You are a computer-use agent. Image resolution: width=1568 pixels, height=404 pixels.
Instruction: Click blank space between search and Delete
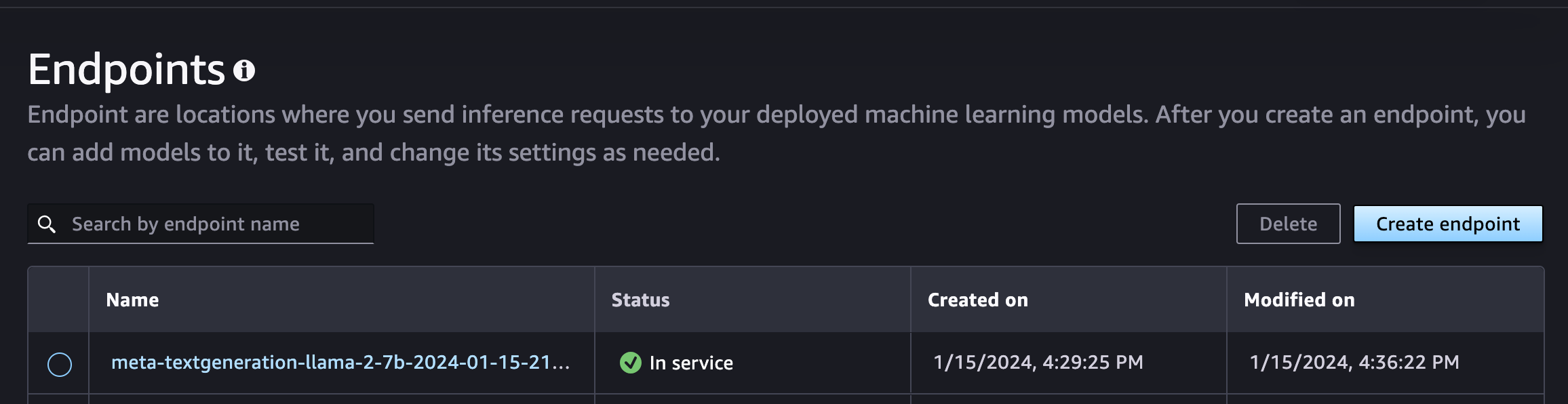[800, 224]
